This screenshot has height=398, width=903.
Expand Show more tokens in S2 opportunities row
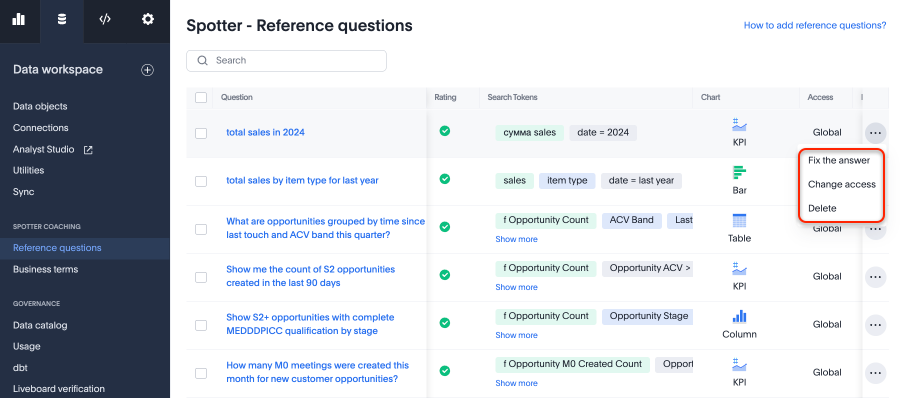click(x=517, y=287)
